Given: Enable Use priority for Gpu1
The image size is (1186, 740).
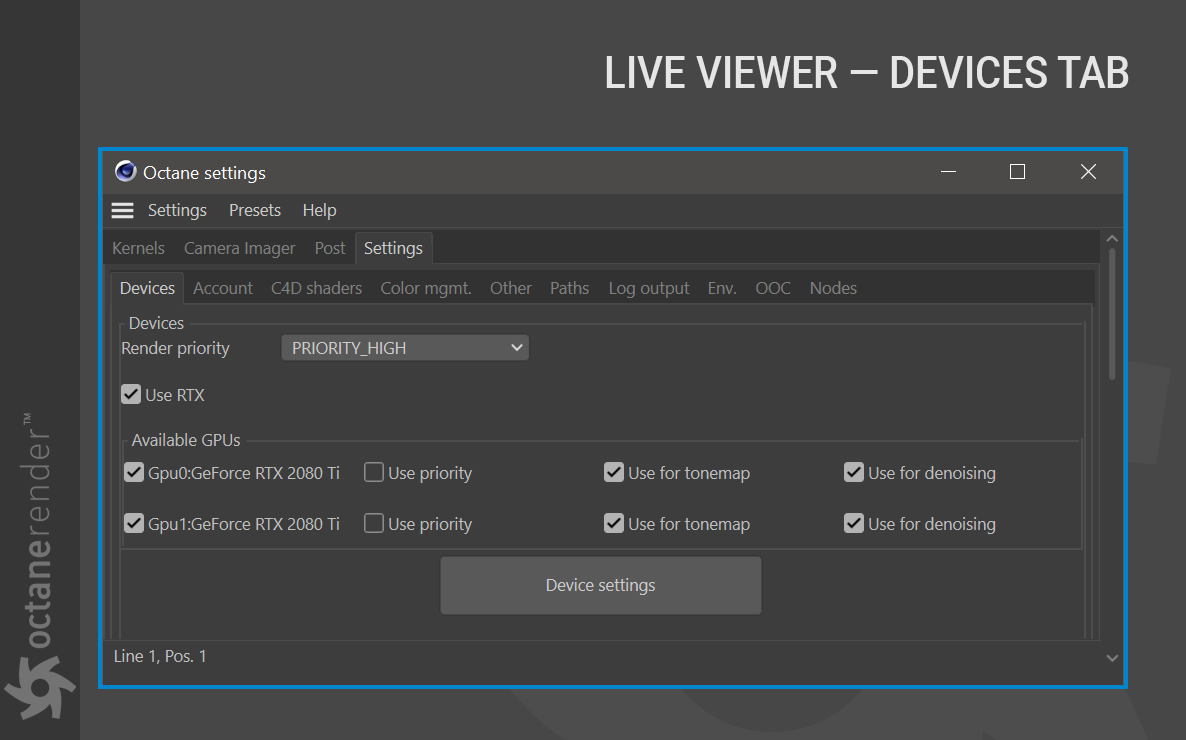Looking at the screenshot, I should pyautogui.click(x=374, y=523).
